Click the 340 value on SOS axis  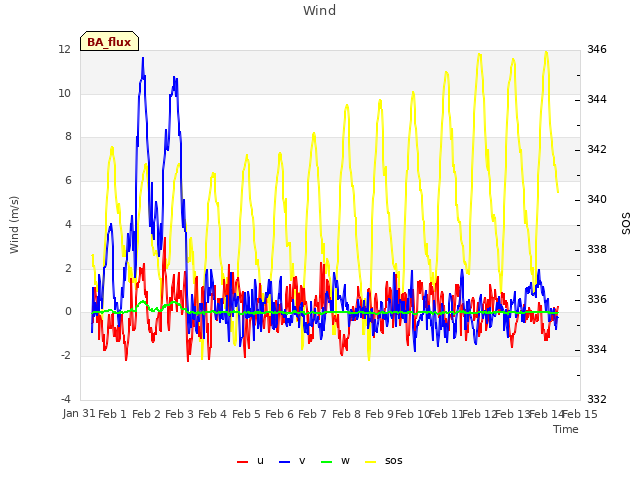[597, 199]
